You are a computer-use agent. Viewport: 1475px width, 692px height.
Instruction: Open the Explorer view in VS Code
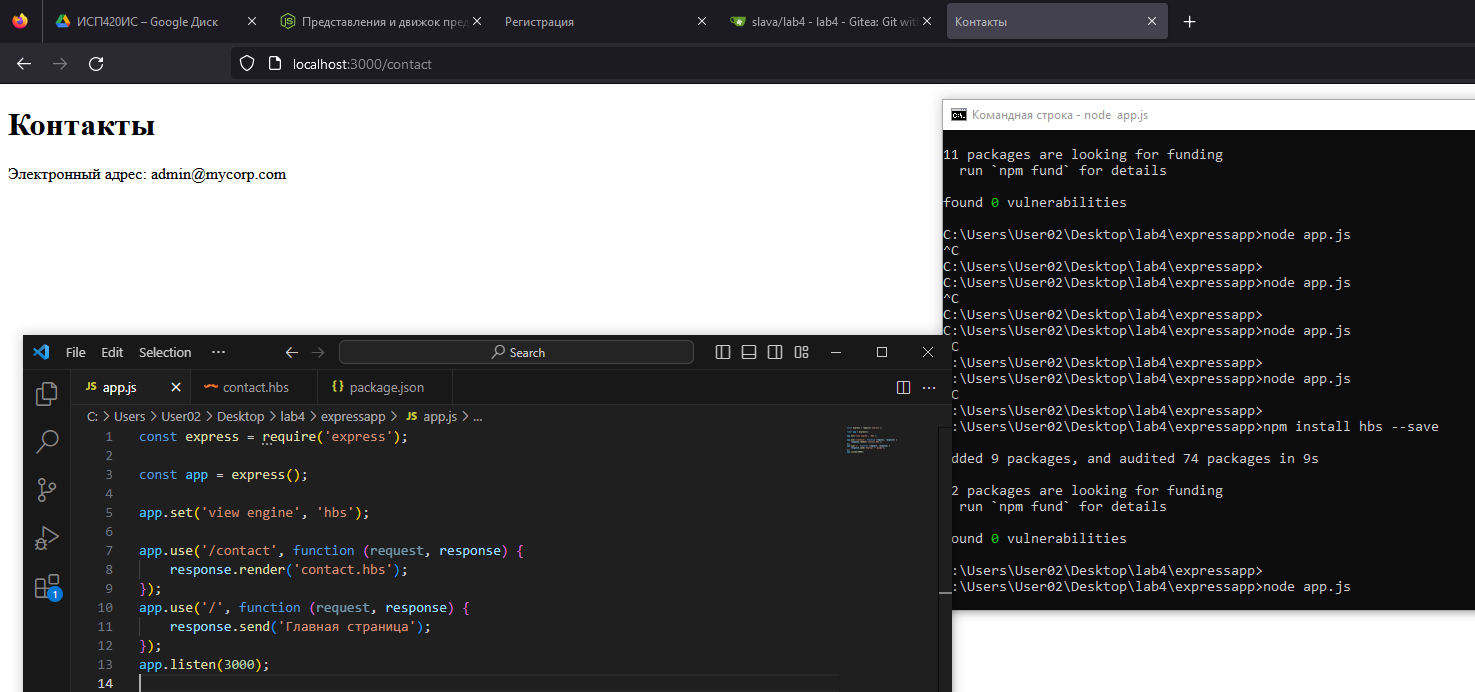coord(46,394)
